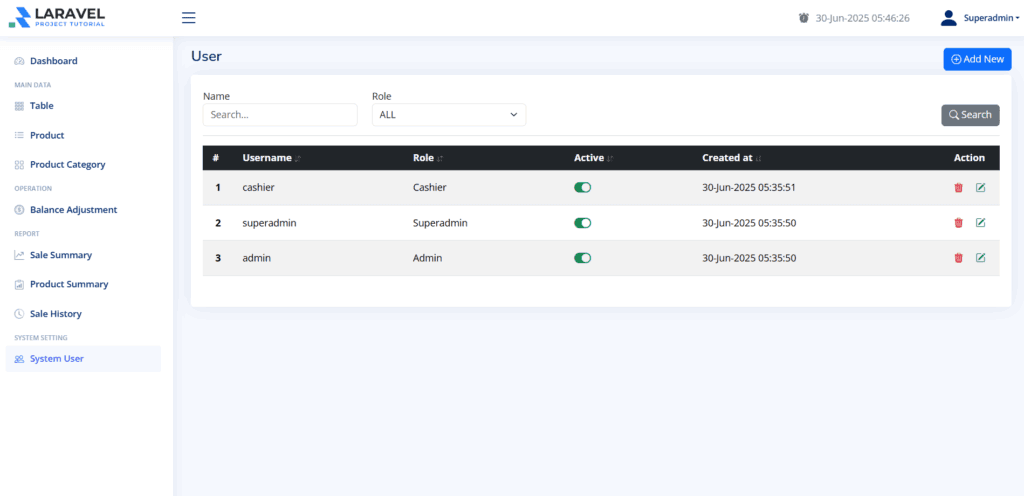Click the Laravel Project Tutorial logo
The height and width of the screenshot is (496, 1024).
tap(56, 18)
